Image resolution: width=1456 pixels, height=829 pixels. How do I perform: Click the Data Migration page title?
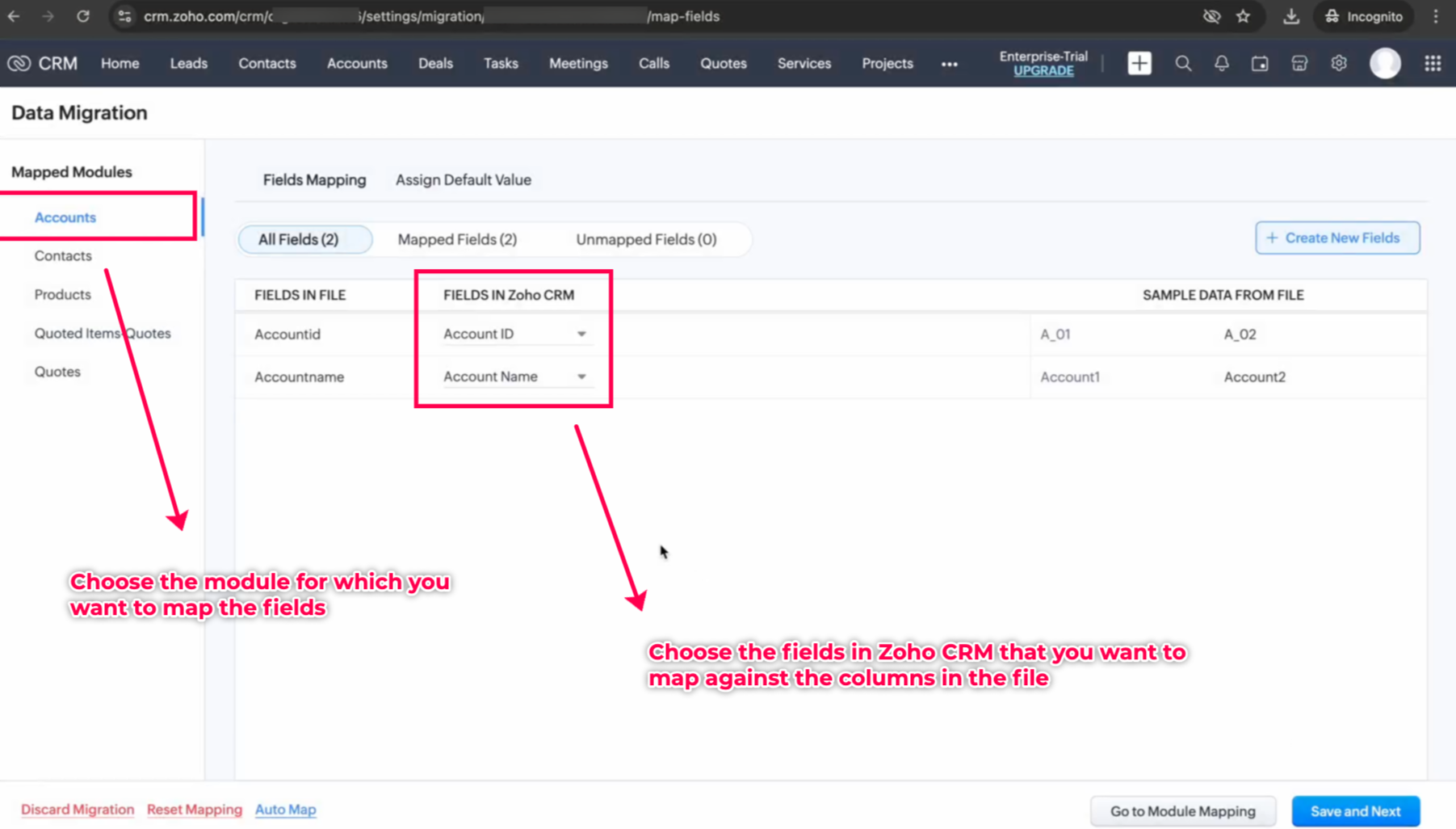[79, 113]
